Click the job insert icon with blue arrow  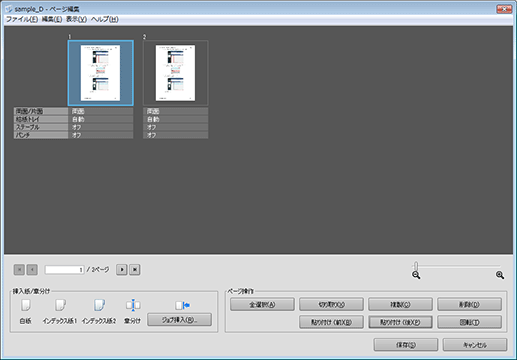(182, 305)
